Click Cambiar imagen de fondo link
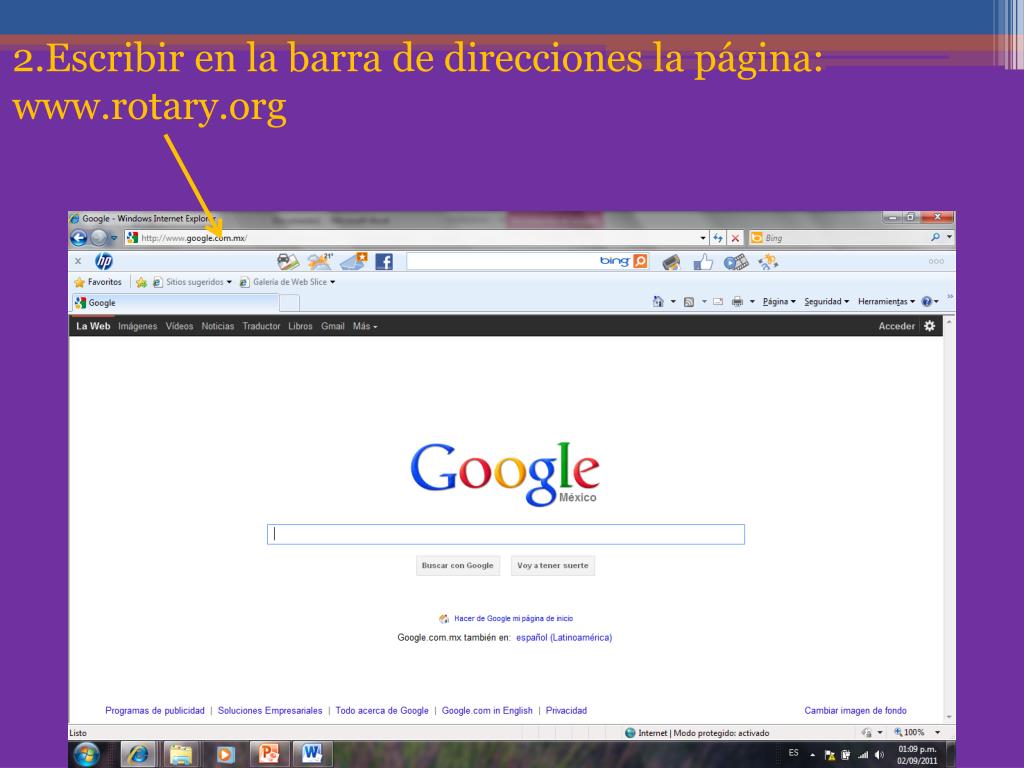Screen dimensions: 1024x768 pos(855,711)
